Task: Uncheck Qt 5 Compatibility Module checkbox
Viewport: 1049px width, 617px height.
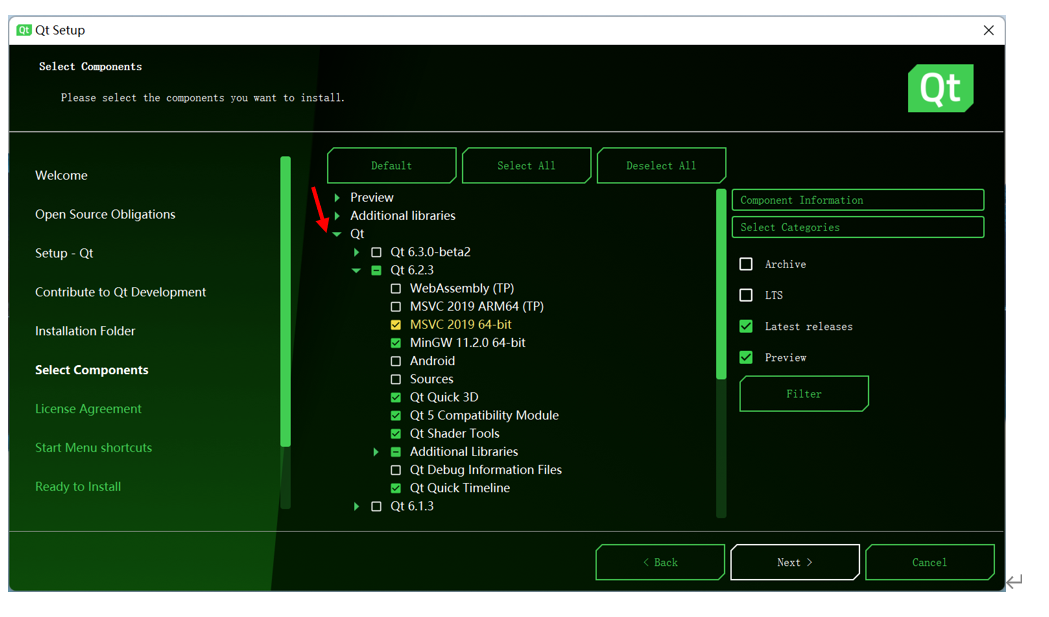Action: tap(395, 416)
